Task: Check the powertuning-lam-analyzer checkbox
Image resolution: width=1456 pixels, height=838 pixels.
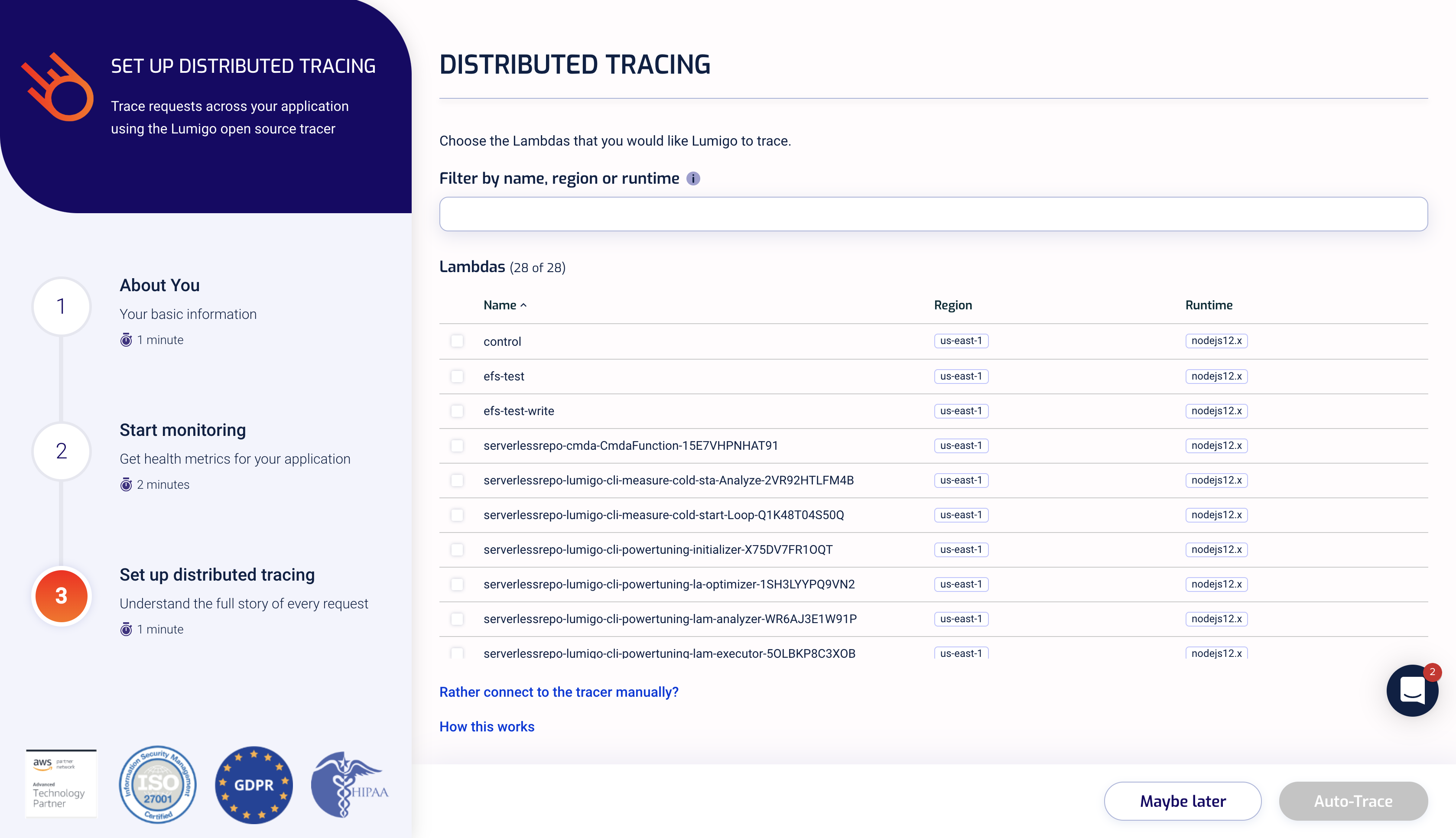Action: tap(457, 619)
